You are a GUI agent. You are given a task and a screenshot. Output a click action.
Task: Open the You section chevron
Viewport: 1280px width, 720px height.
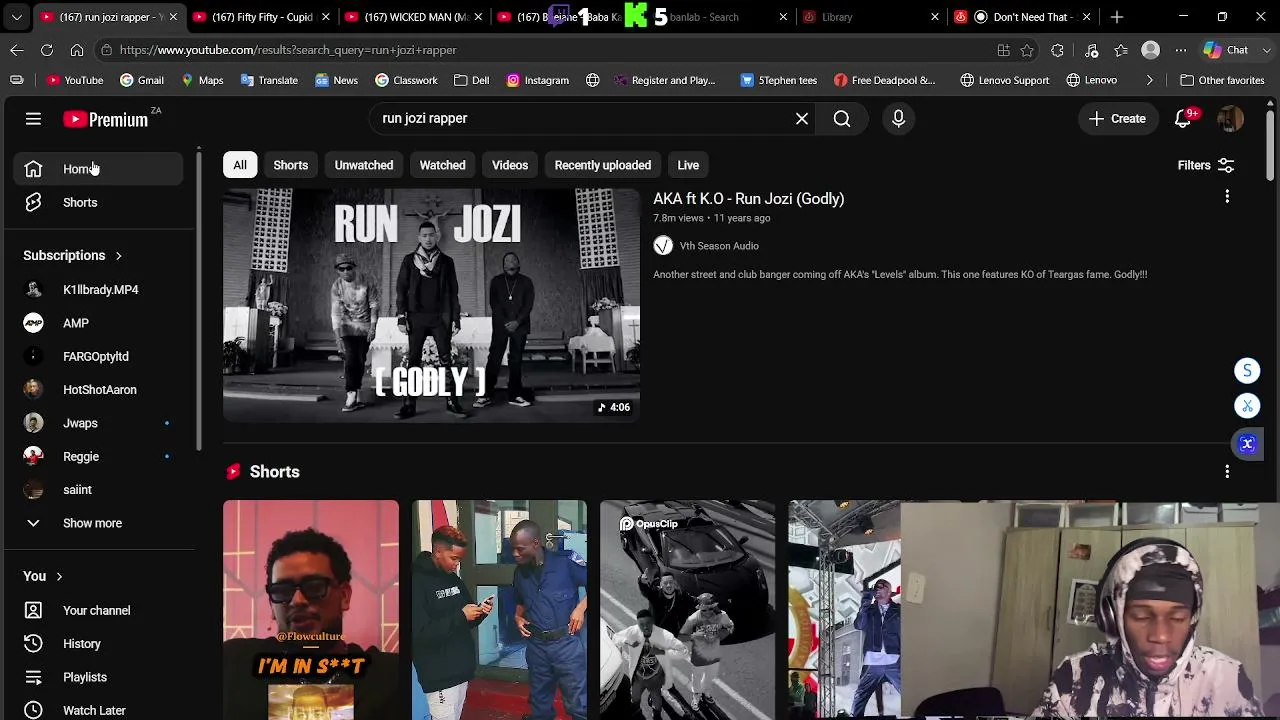[x=59, y=576]
